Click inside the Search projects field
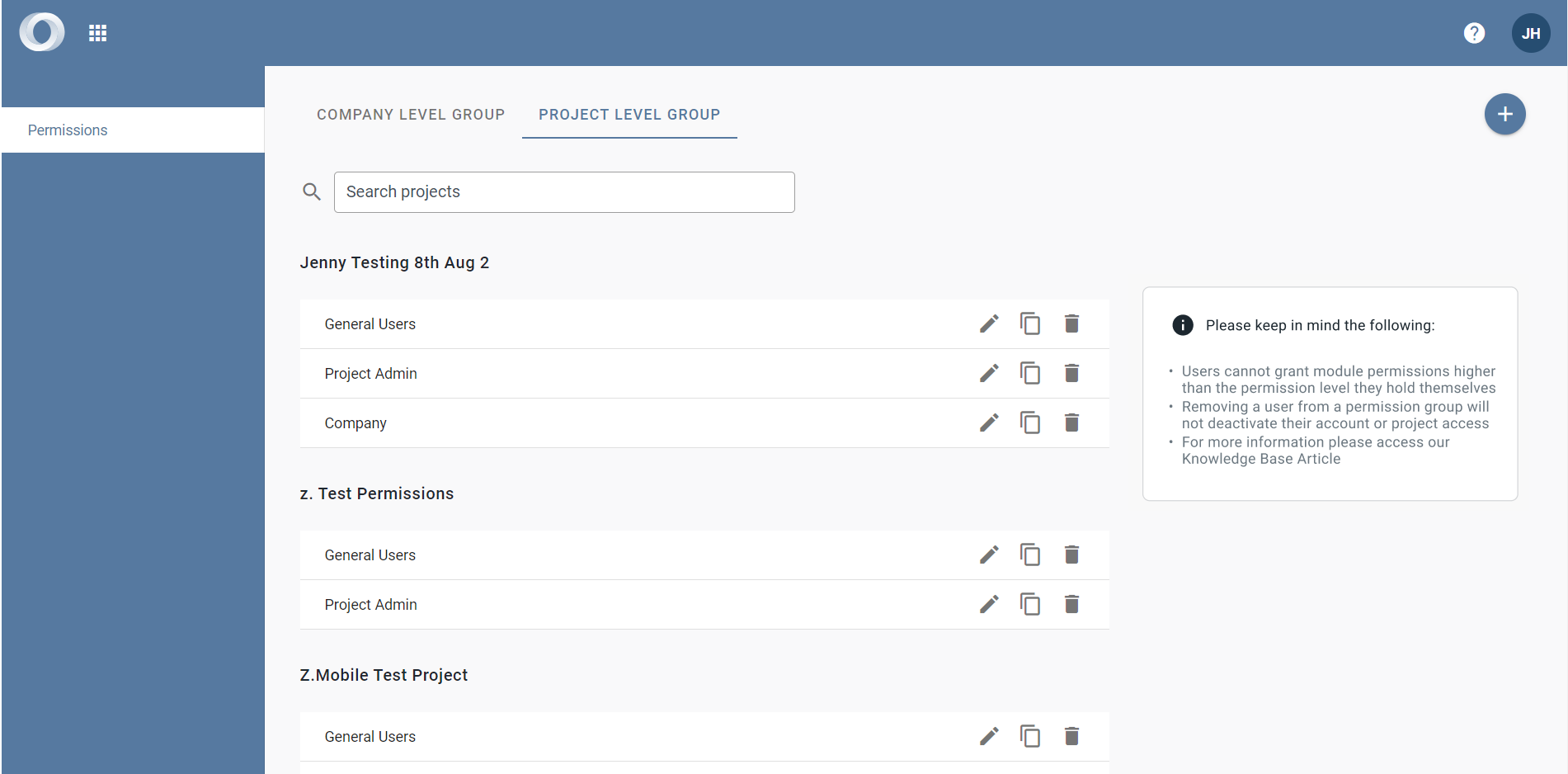The image size is (1568, 774). point(564,191)
